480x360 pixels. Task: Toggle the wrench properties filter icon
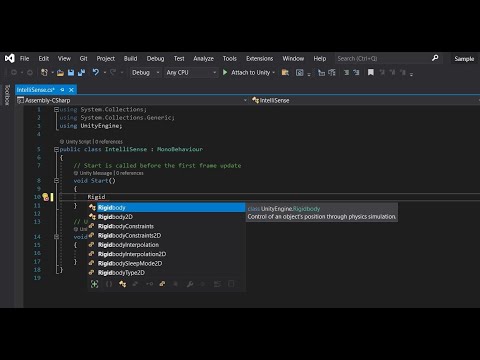click(x=190, y=284)
